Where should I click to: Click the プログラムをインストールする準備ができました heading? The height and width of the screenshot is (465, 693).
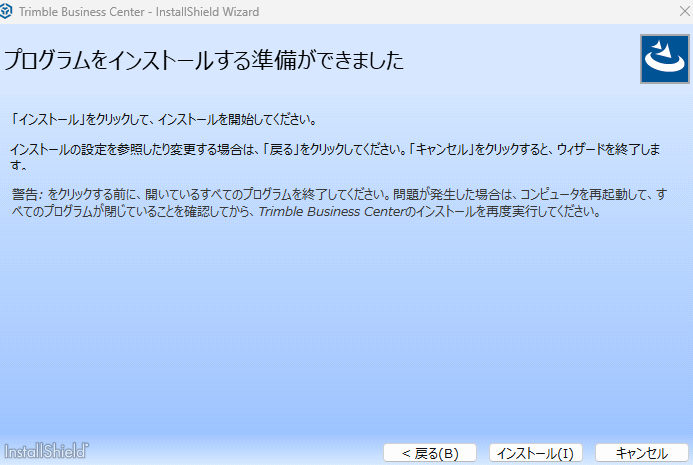click(204, 61)
